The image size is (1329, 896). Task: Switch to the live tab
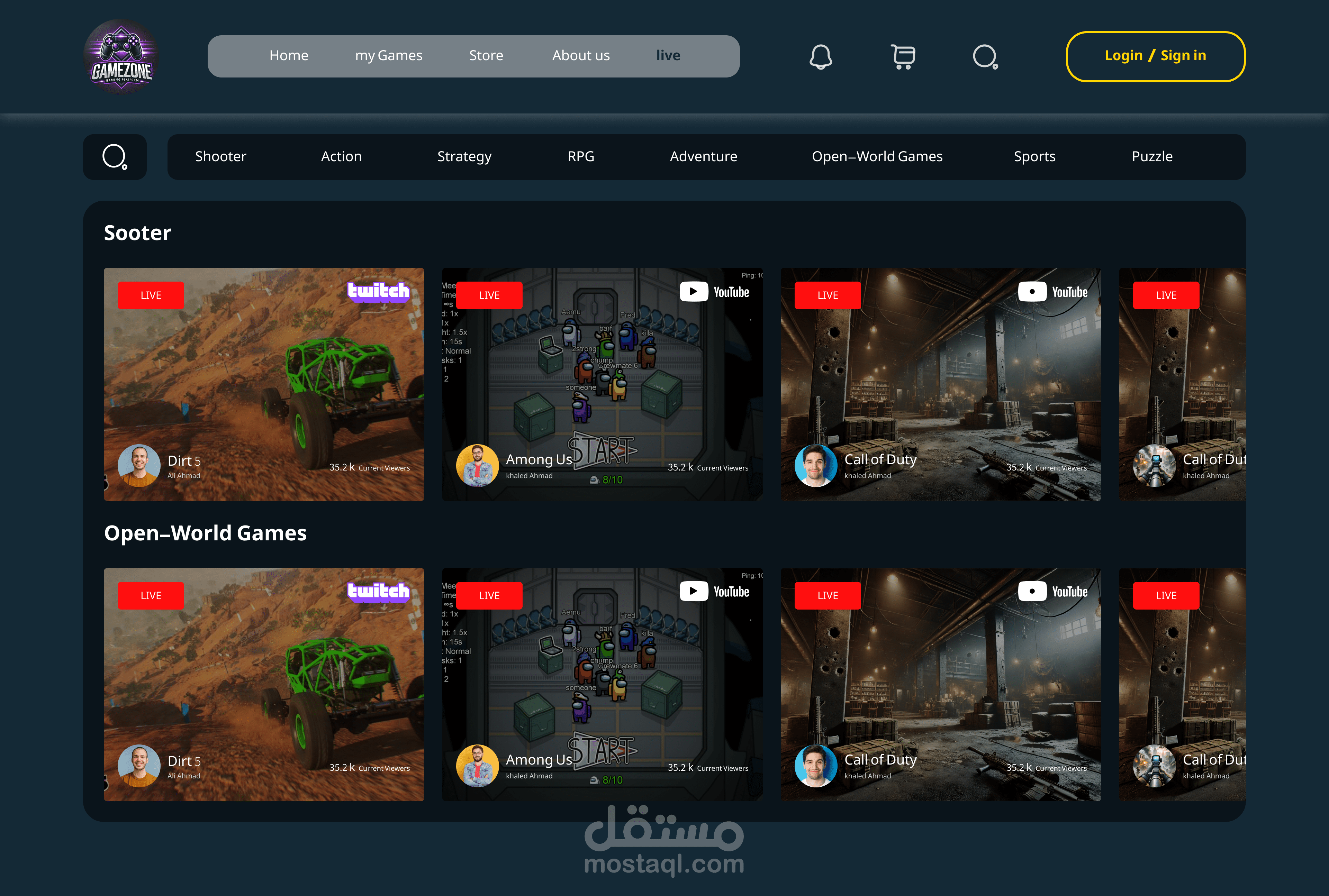click(x=668, y=55)
